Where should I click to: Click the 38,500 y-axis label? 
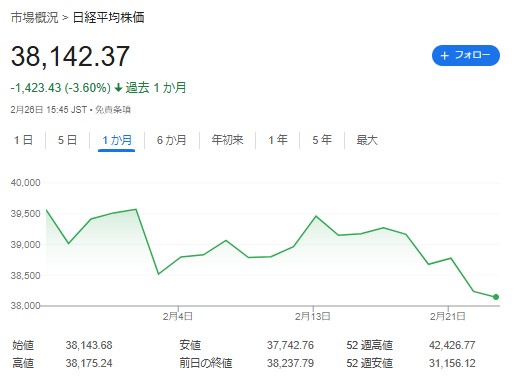click(x=25, y=276)
